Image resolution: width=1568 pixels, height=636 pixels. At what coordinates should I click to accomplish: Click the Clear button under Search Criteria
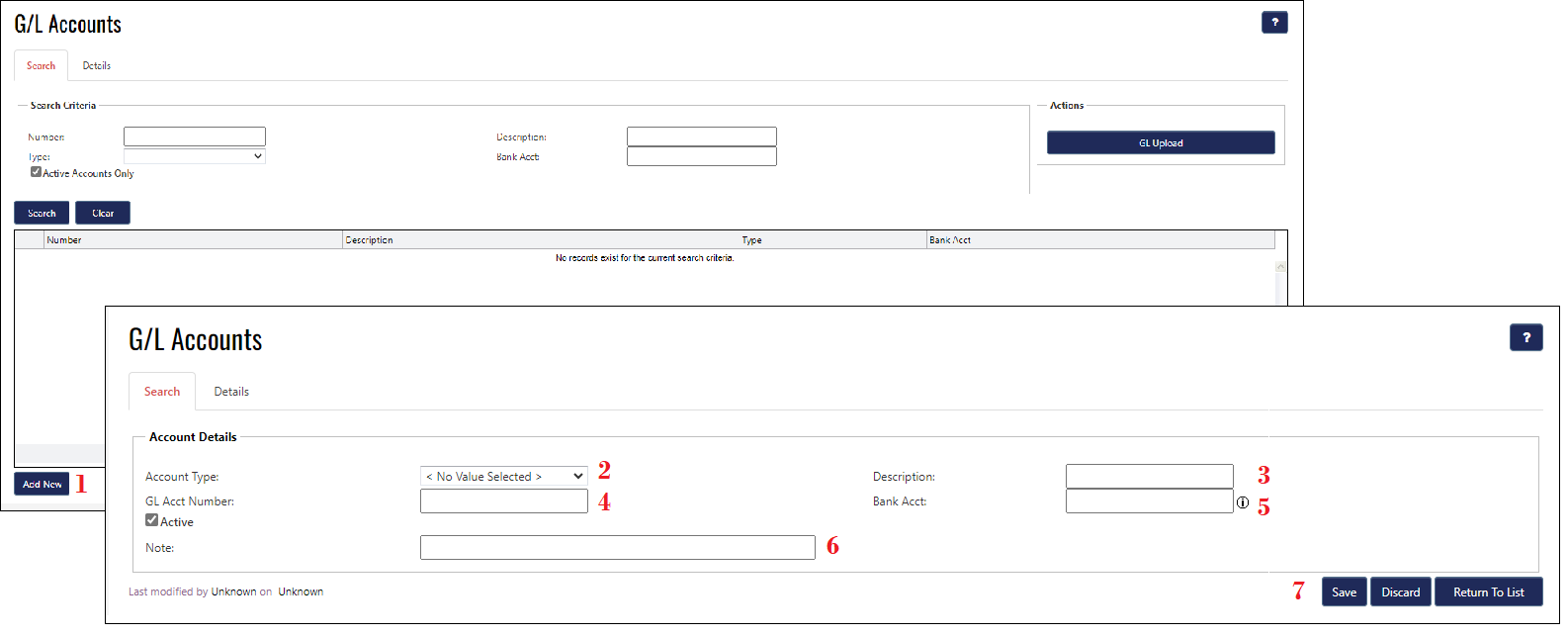103,214
